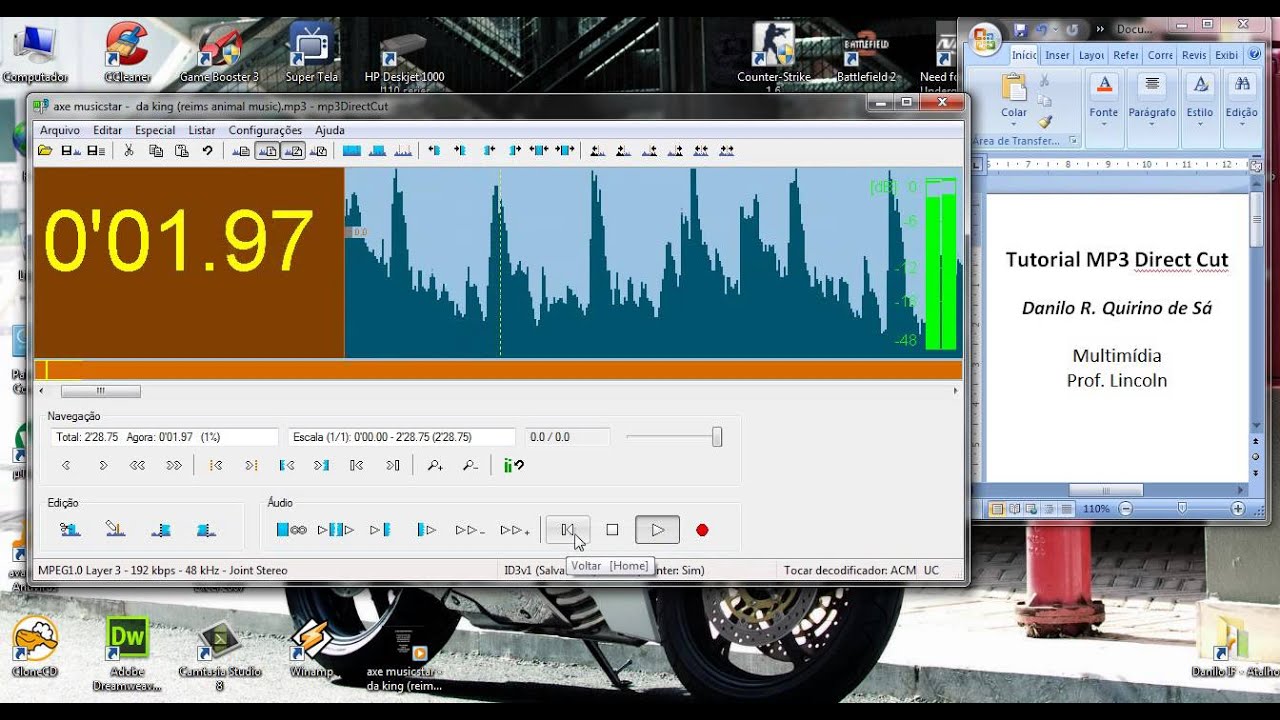1280x720 pixels.
Task: Click the Word zoom in plus button
Action: coord(1239,509)
